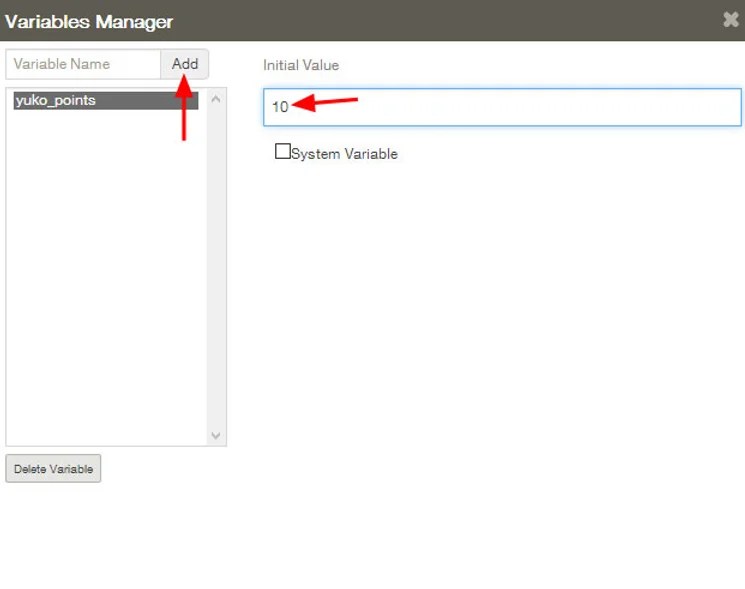
Task: Select the yuko_points variable
Action: (x=105, y=100)
